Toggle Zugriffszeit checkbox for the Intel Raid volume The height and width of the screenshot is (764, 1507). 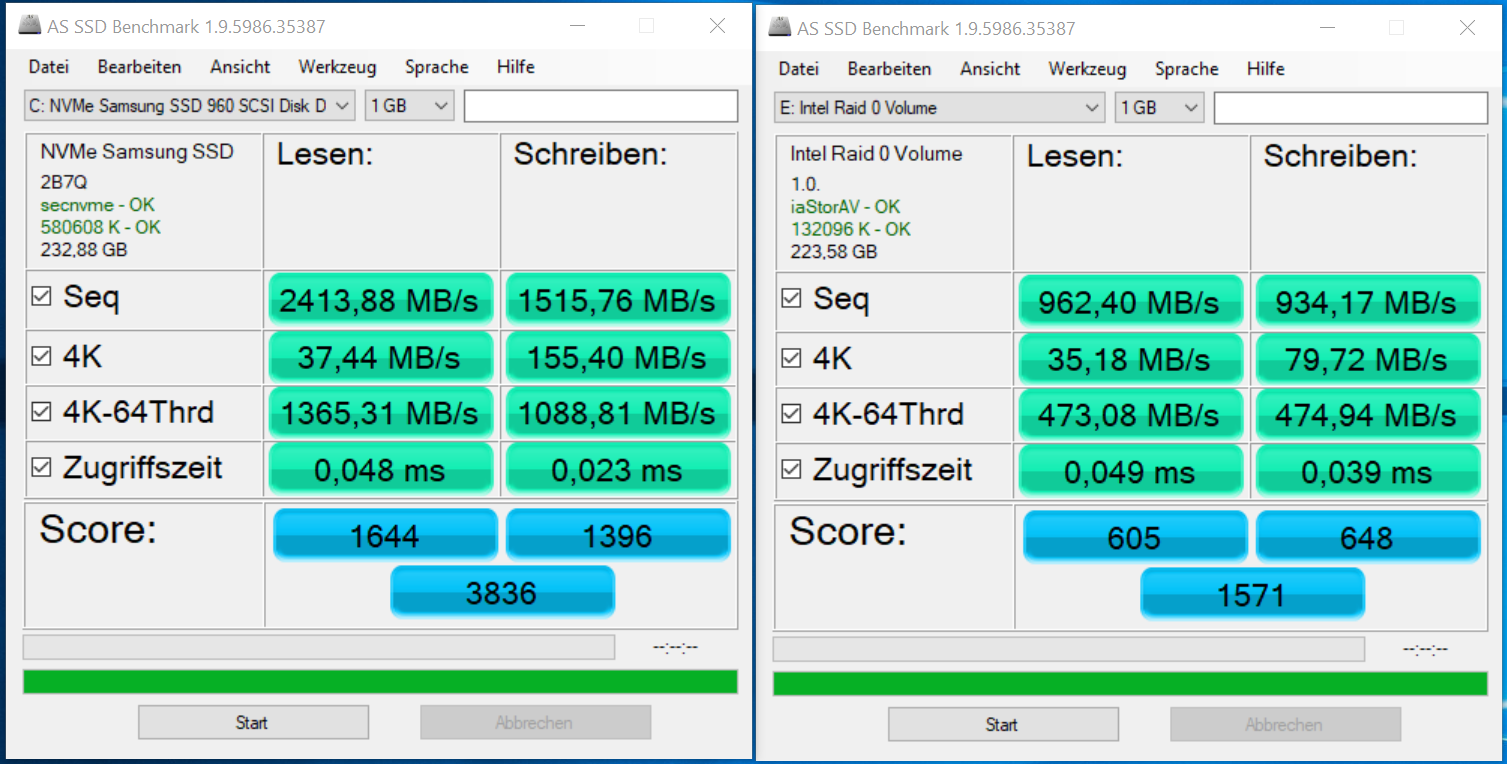[791, 468]
